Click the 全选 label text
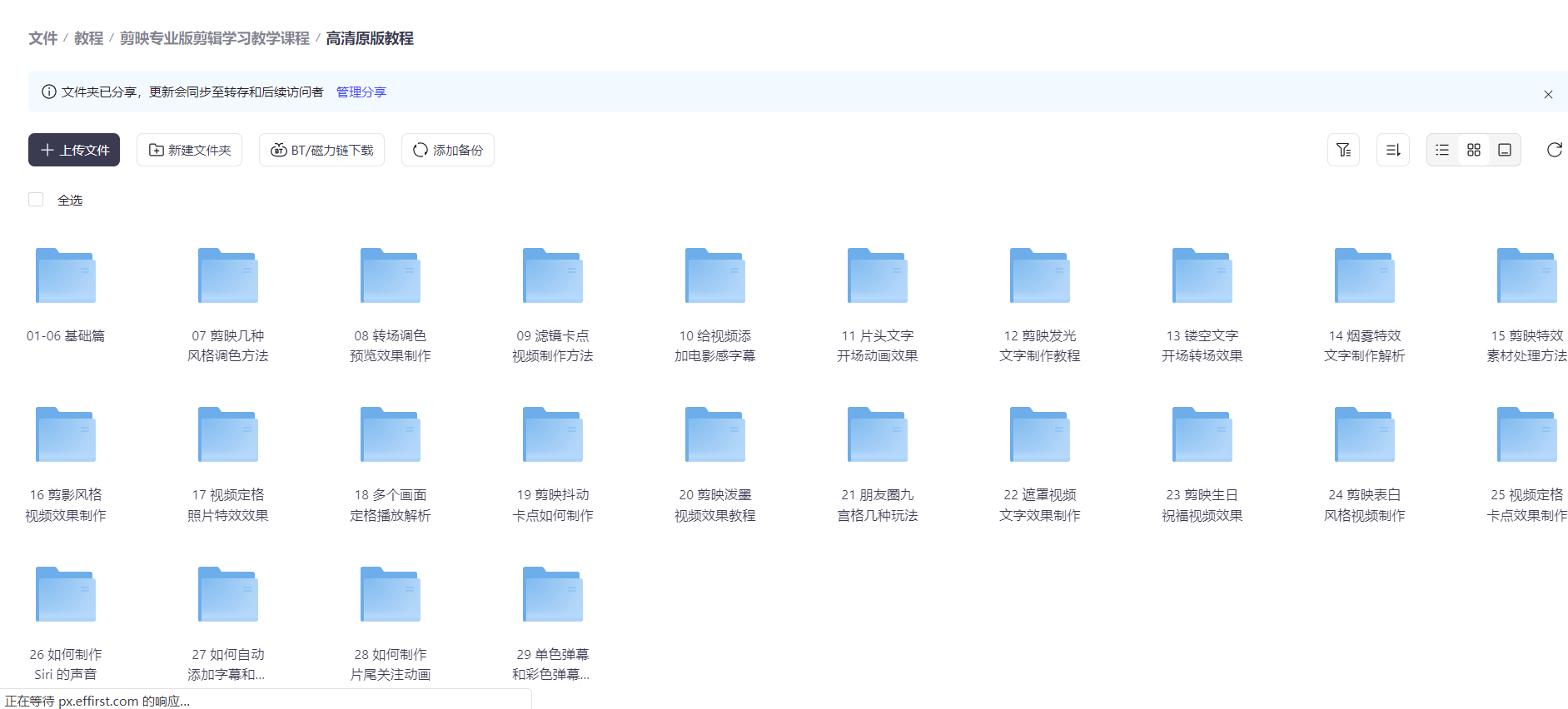Image resolution: width=1568 pixels, height=709 pixels. (x=70, y=200)
